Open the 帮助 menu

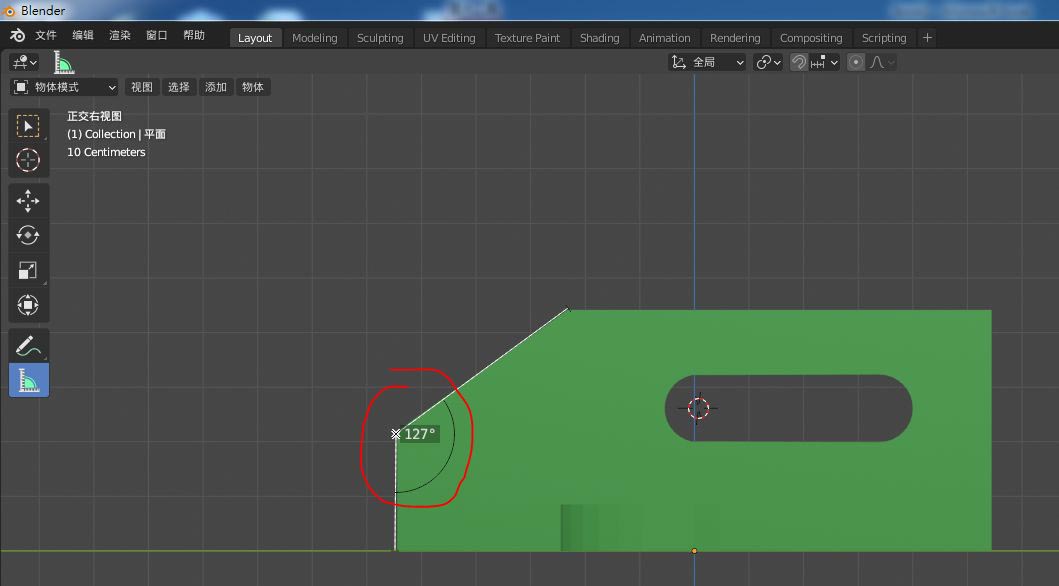(x=194, y=35)
